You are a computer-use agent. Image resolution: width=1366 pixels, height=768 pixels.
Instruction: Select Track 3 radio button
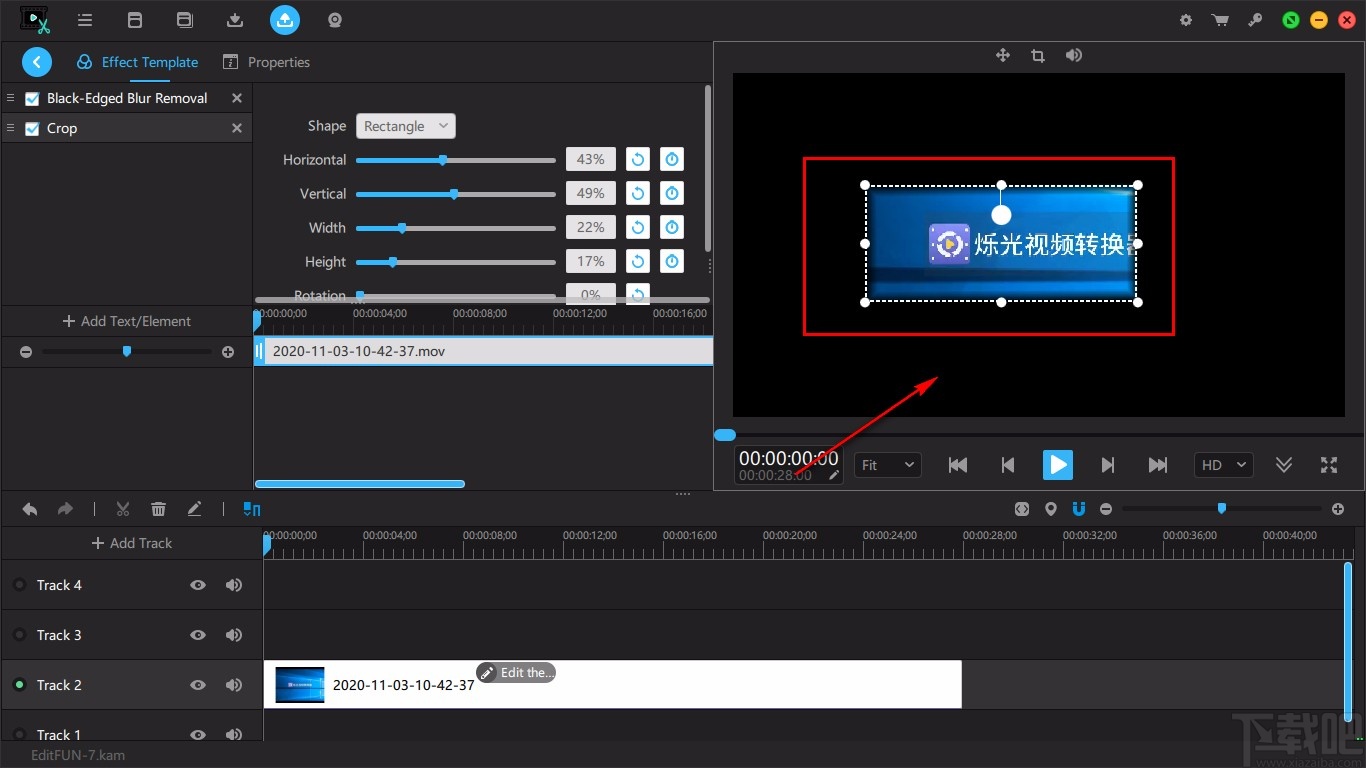19,635
